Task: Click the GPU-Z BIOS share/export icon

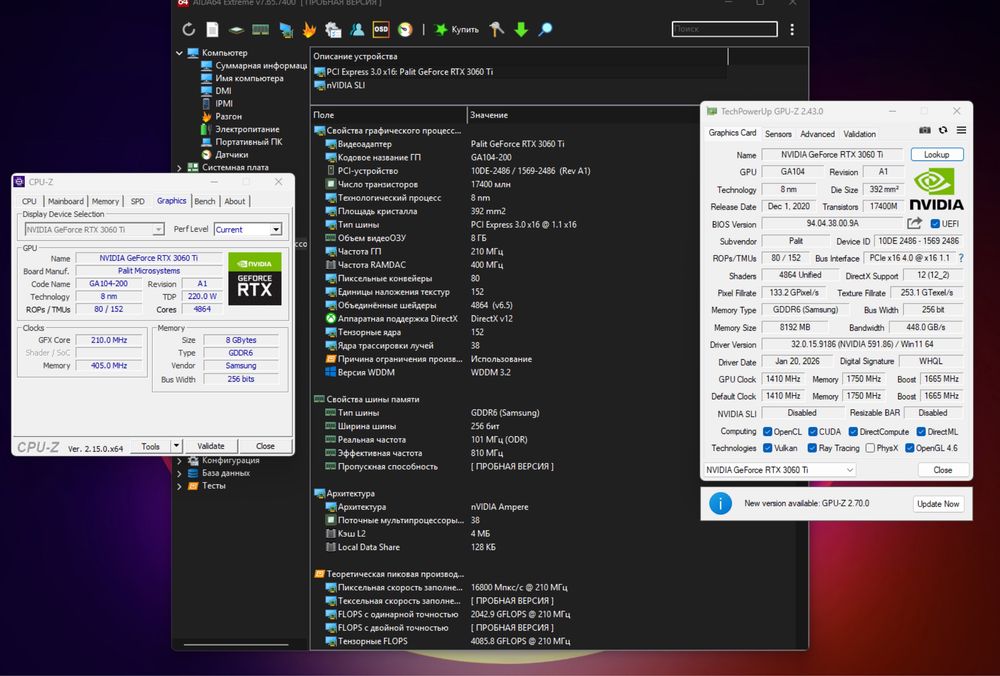Action: pos(915,223)
